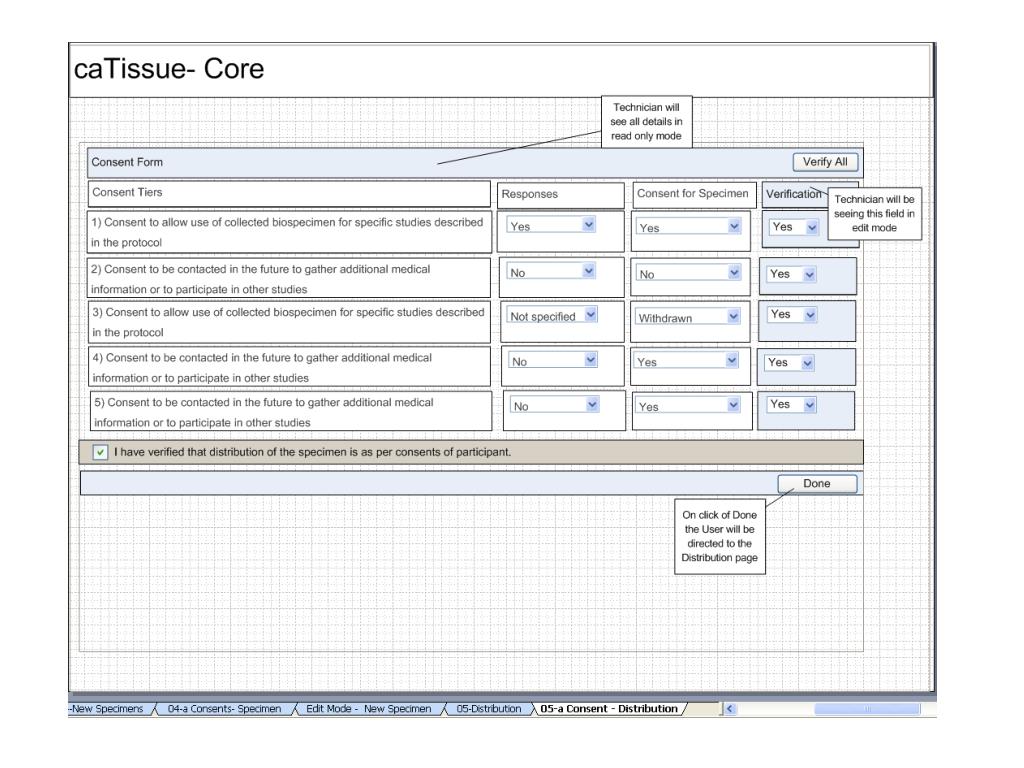
Task: Click the Verify All button
Action: [825, 162]
